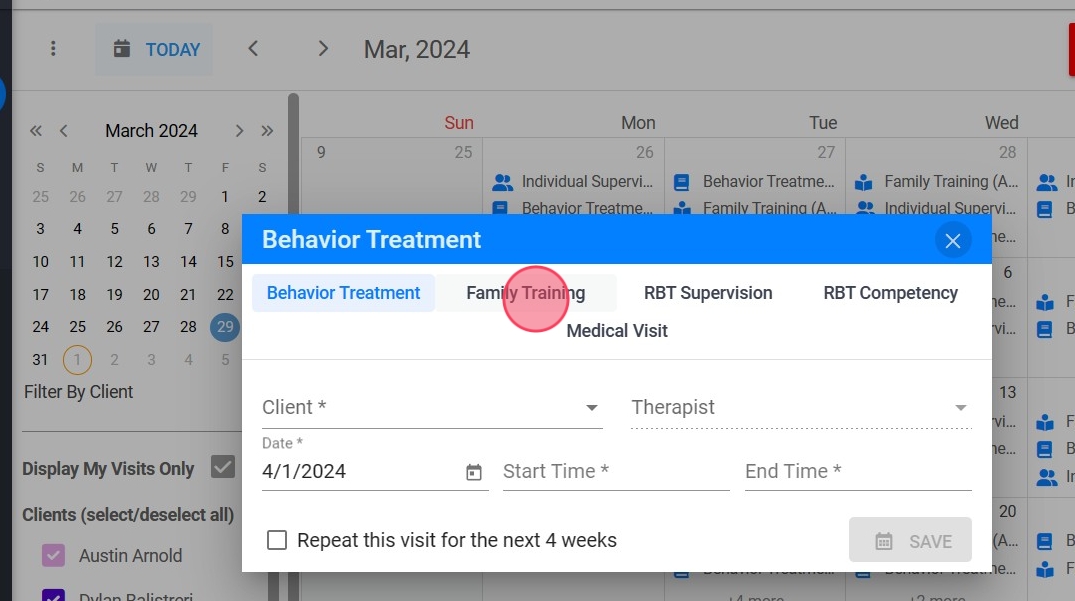Enable repeat visit for next 4 weeks

(x=277, y=541)
